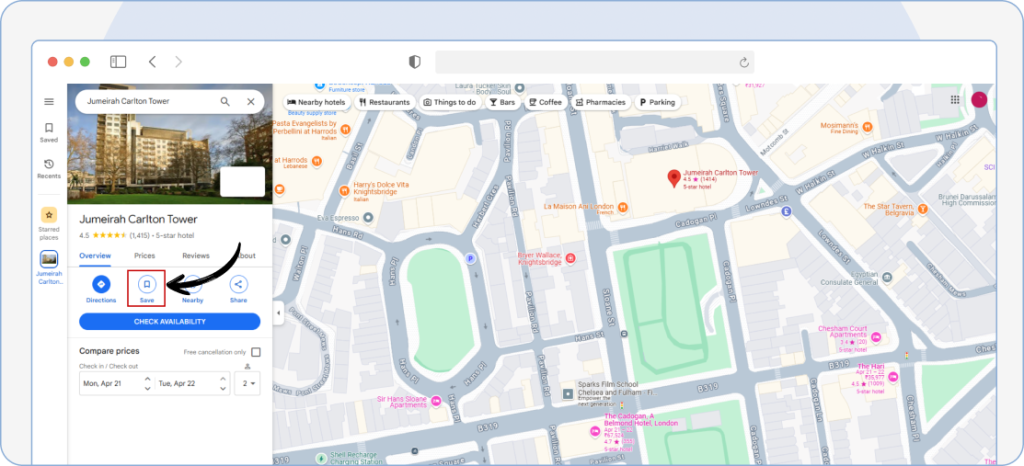1024x466 pixels.
Task: Go back with browser back arrow
Action: point(152,62)
